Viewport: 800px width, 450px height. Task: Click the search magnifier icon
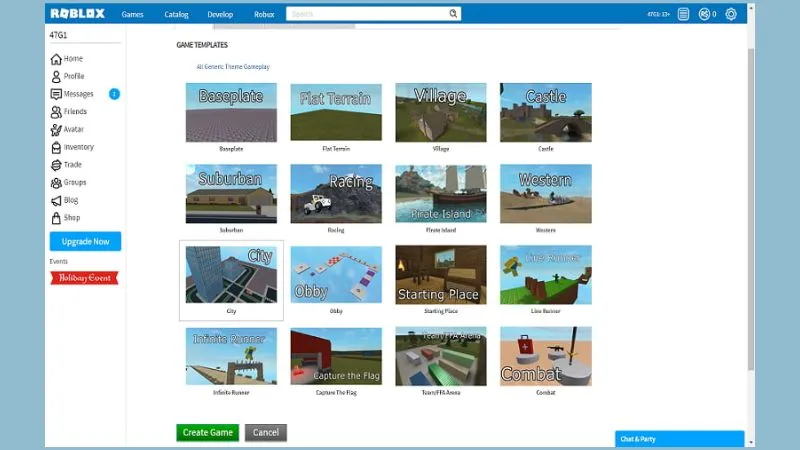point(453,14)
